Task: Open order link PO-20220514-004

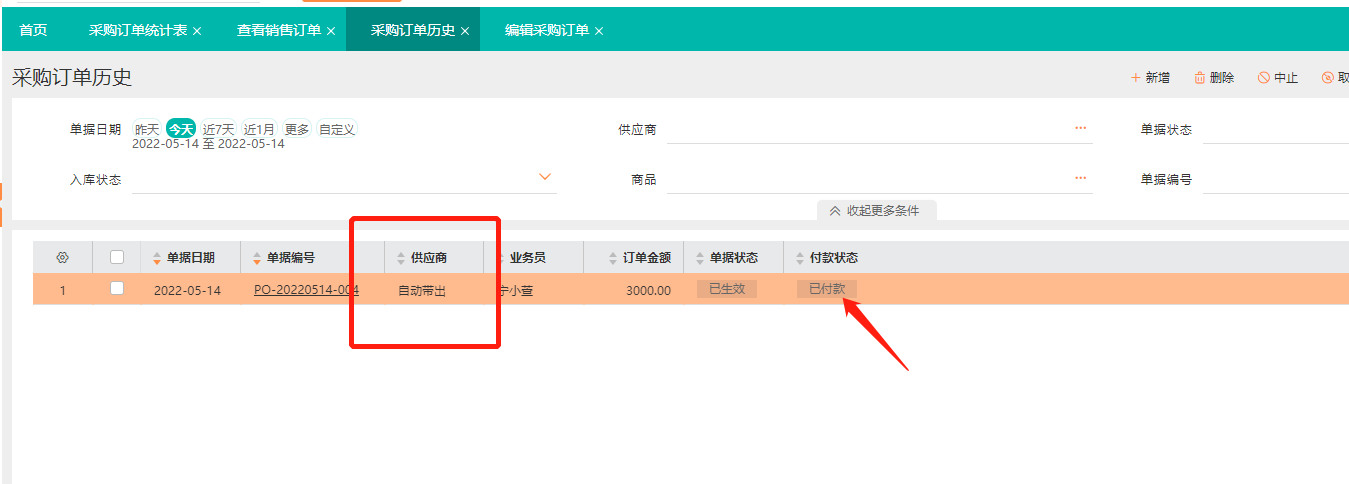Action: pyautogui.click(x=306, y=290)
